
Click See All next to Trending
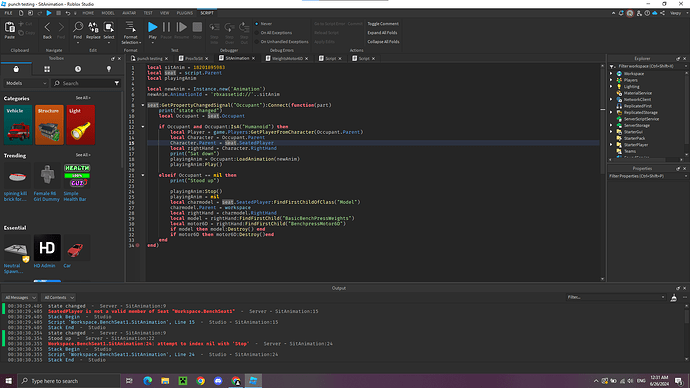tap(83, 155)
